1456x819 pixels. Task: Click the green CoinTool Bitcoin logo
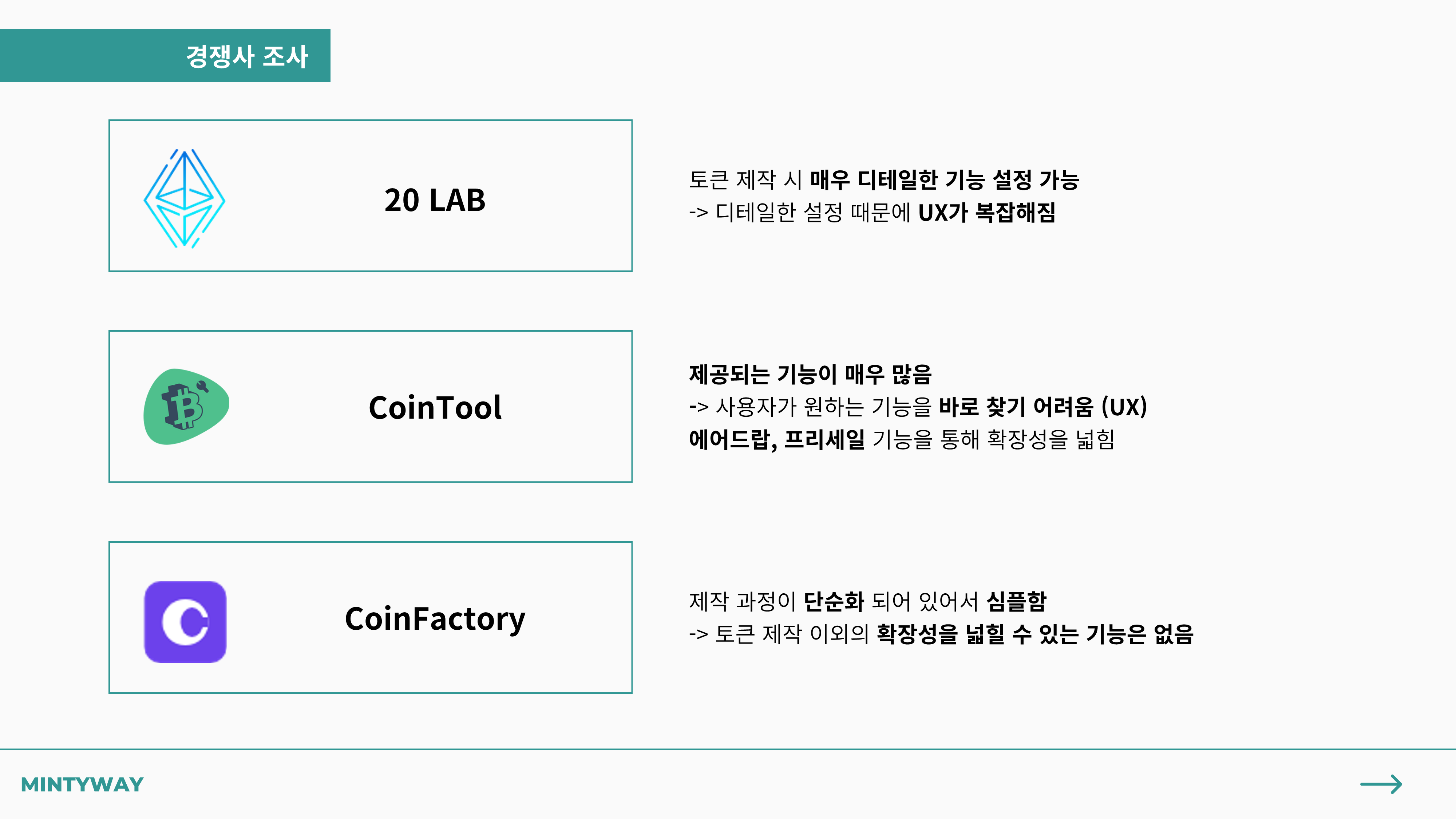pyautogui.click(x=186, y=406)
